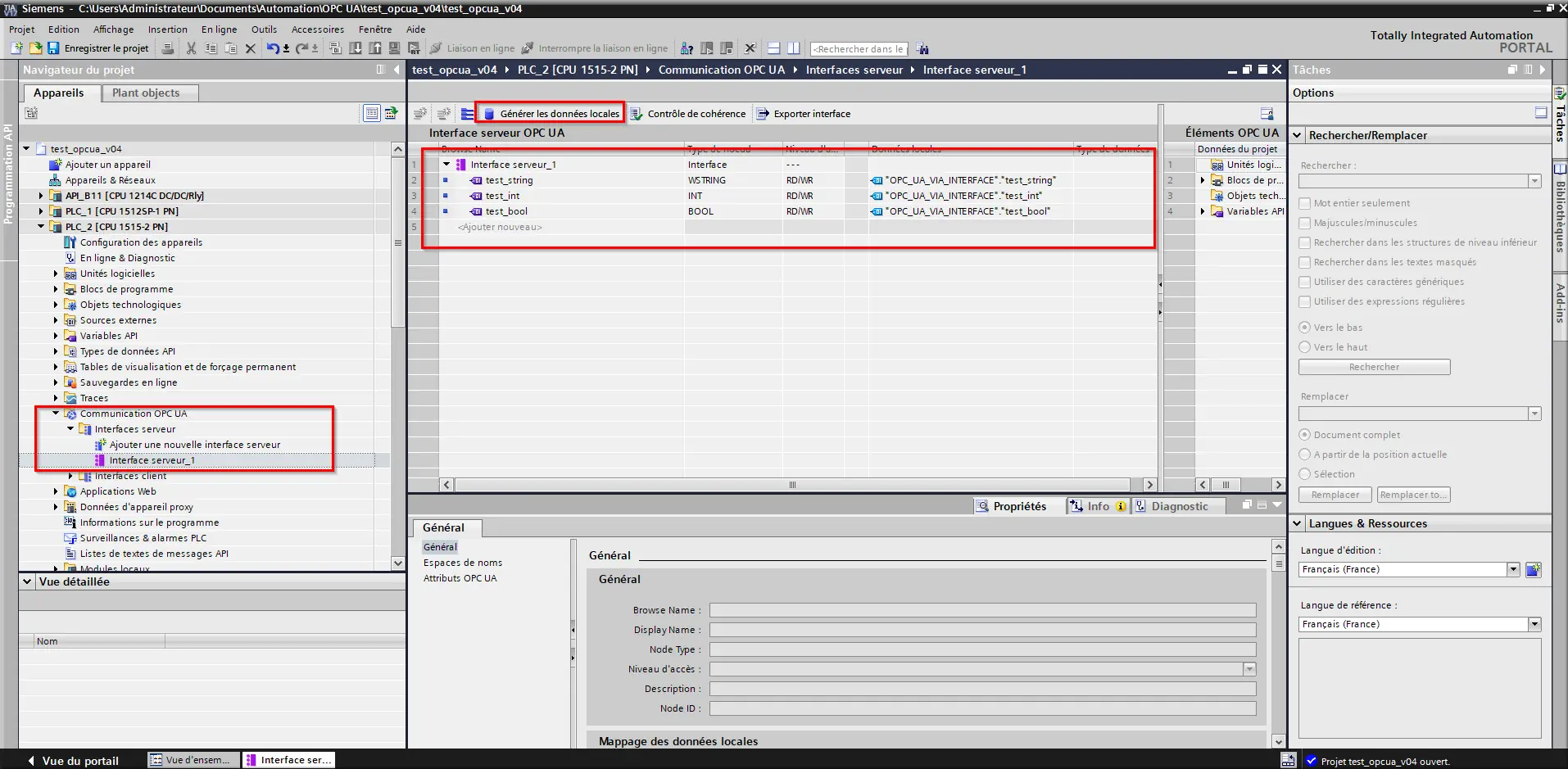Collapse the 'Communication OPC UA' node
The width and height of the screenshot is (1568, 769).
[x=56, y=414]
